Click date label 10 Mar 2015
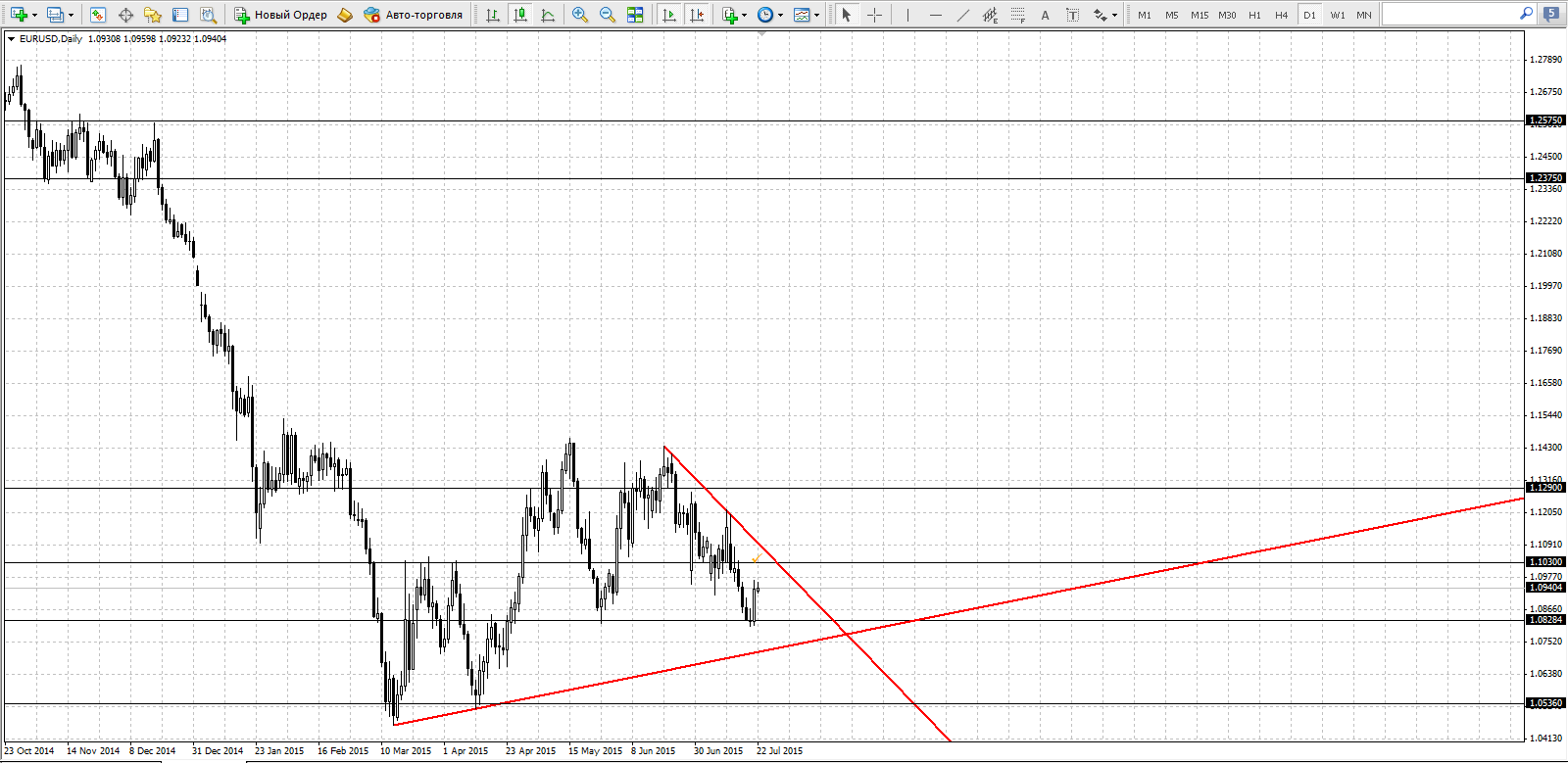The width and height of the screenshot is (1568, 763). (406, 751)
